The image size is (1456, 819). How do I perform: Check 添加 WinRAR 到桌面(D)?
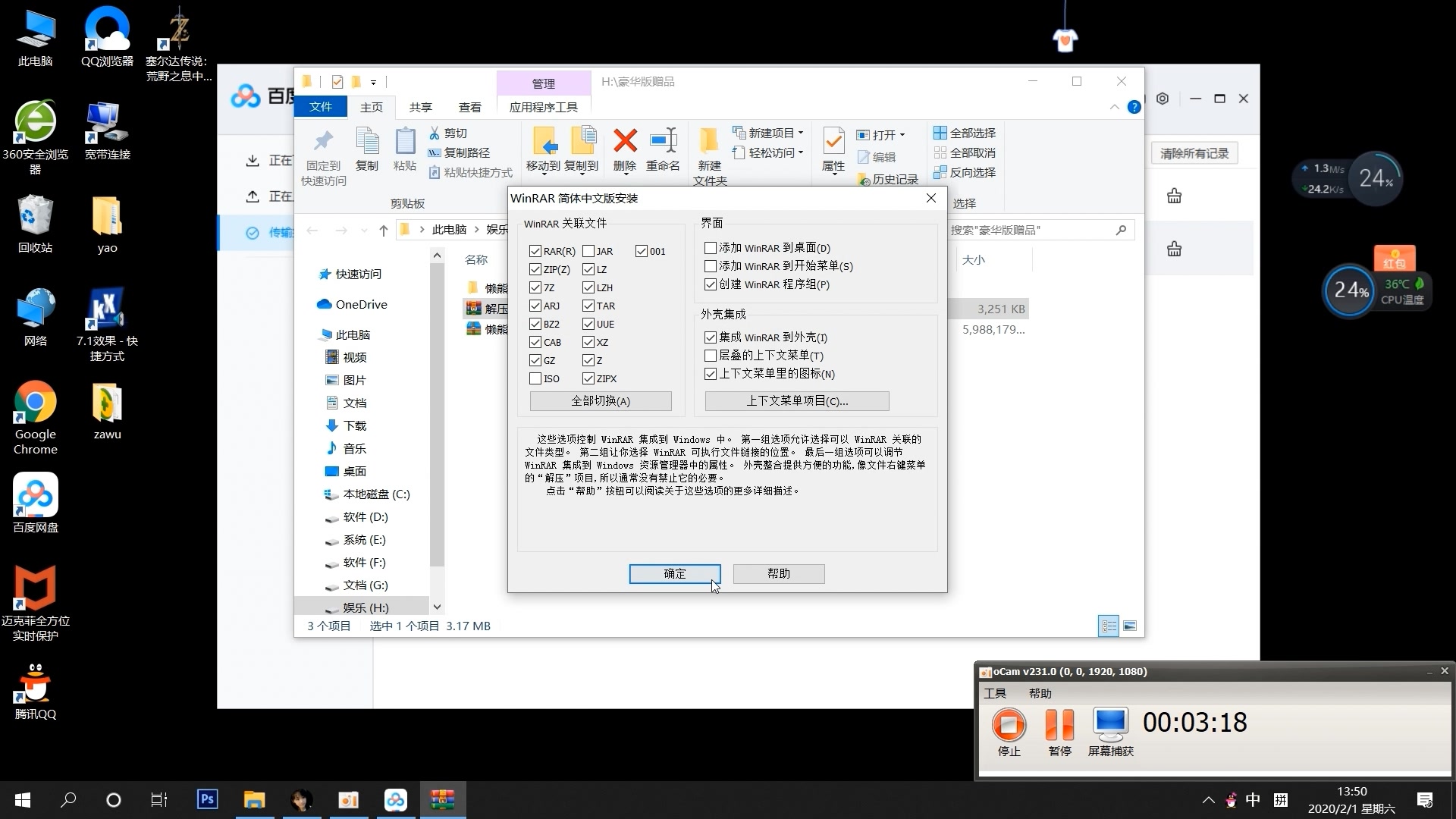(711, 248)
